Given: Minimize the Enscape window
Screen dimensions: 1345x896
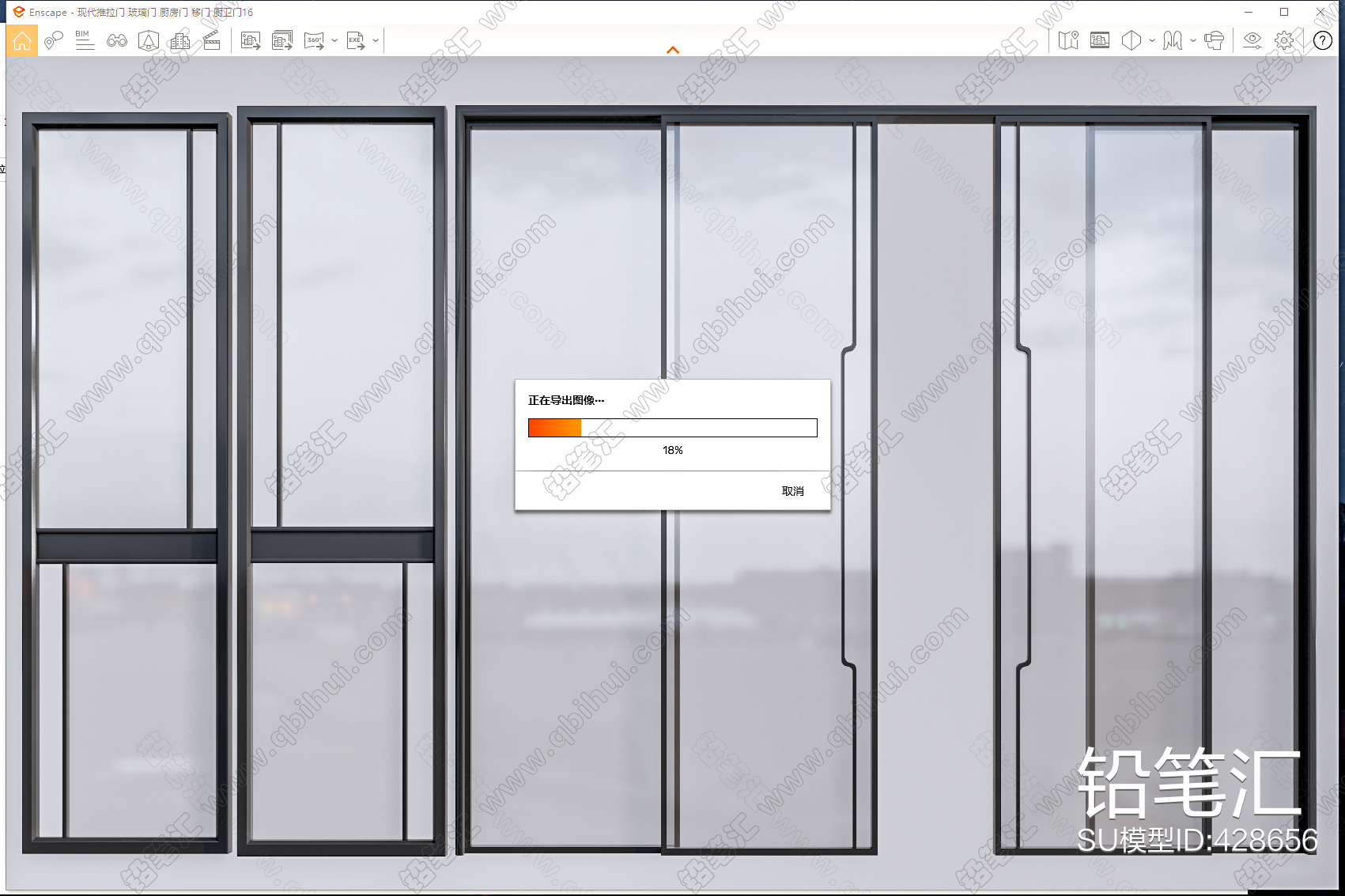Looking at the screenshot, I should pos(1249,12).
